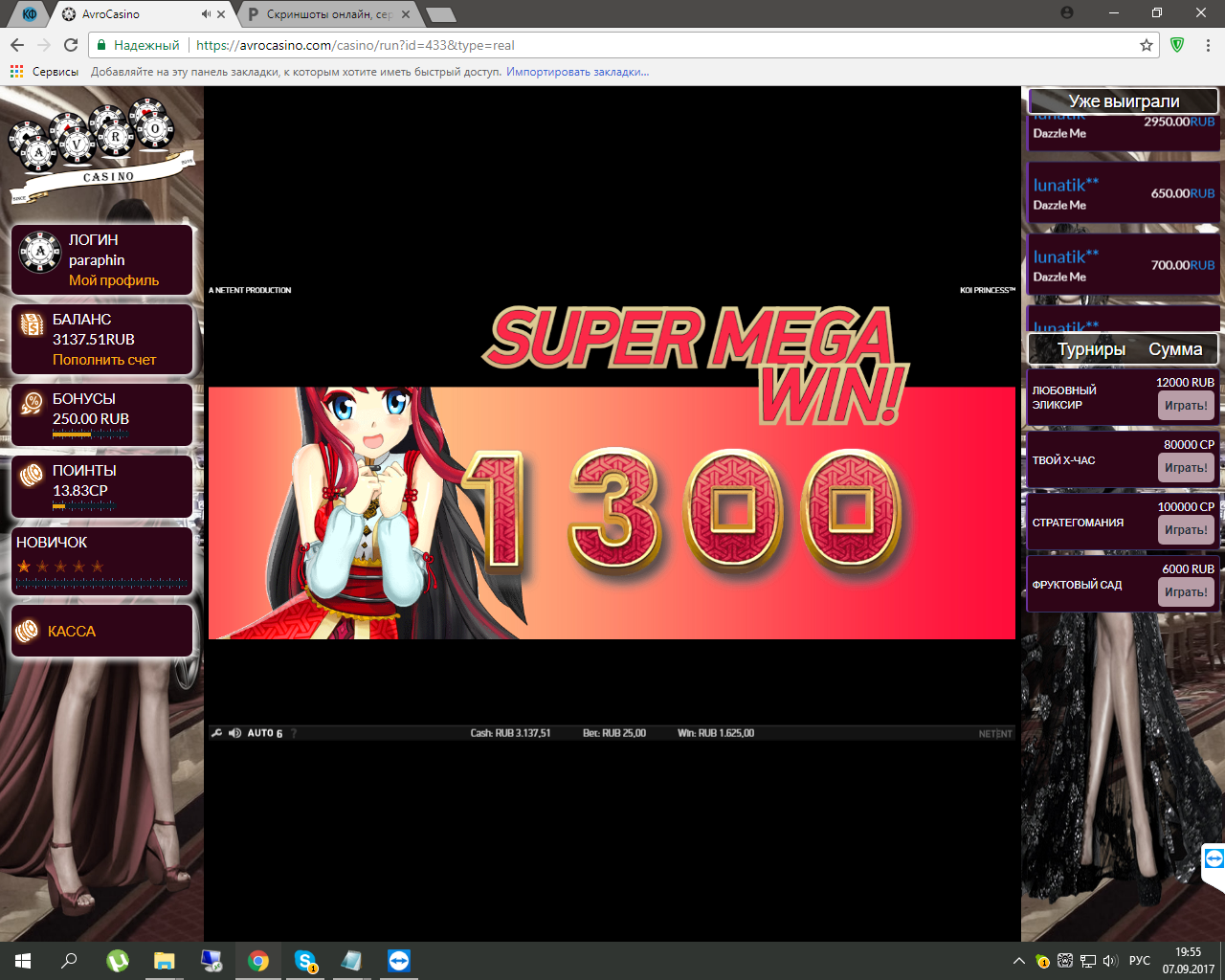This screenshot has width=1225, height=980.
Task: Click the Турниры column header
Action: tap(1091, 349)
